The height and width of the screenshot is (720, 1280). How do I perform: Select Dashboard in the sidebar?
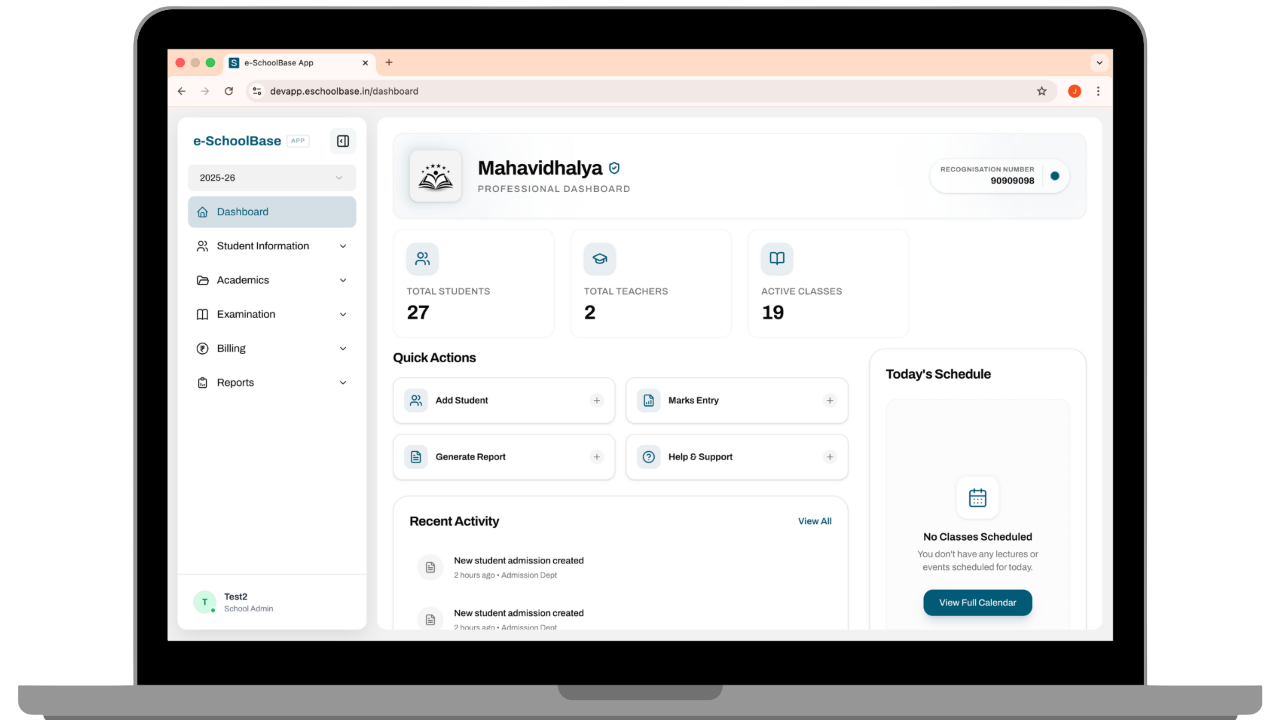pos(271,212)
